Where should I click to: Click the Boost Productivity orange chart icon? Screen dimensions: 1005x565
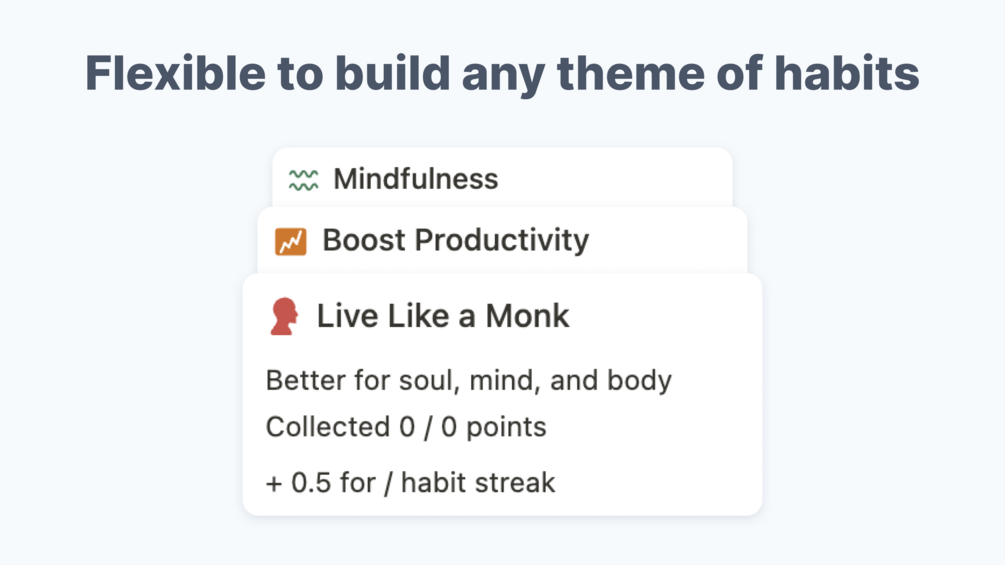click(291, 241)
